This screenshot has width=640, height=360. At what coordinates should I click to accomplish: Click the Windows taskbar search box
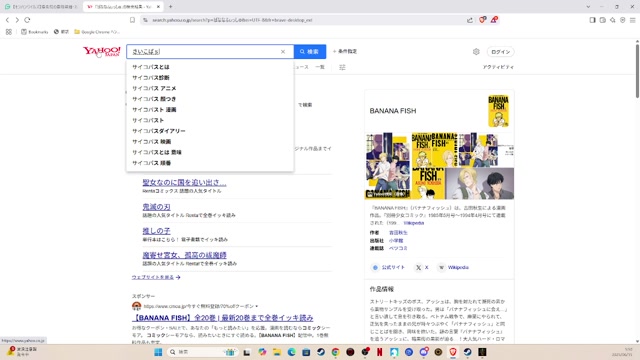pos(202,352)
